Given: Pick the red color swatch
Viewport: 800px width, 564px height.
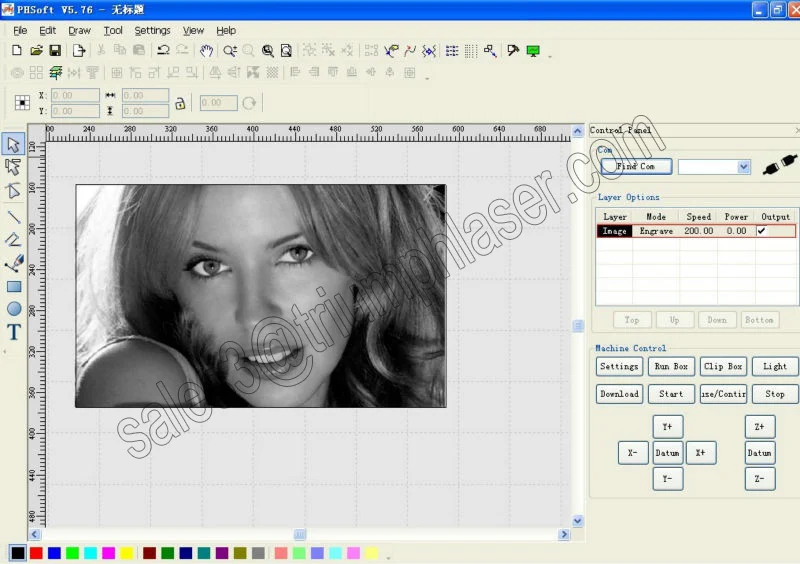Looking at the screenshot, I should [x=36, y=553].
